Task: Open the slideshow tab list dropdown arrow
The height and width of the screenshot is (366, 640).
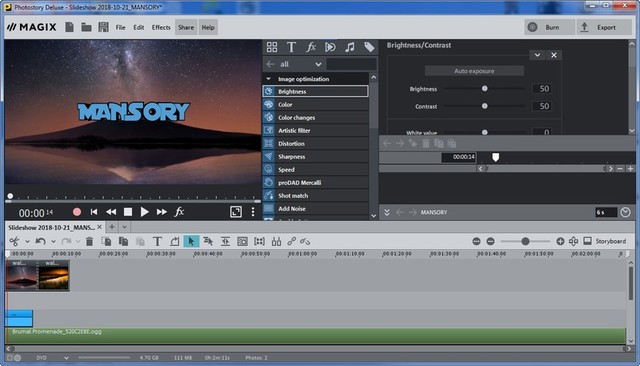Action: coord(124,227)
